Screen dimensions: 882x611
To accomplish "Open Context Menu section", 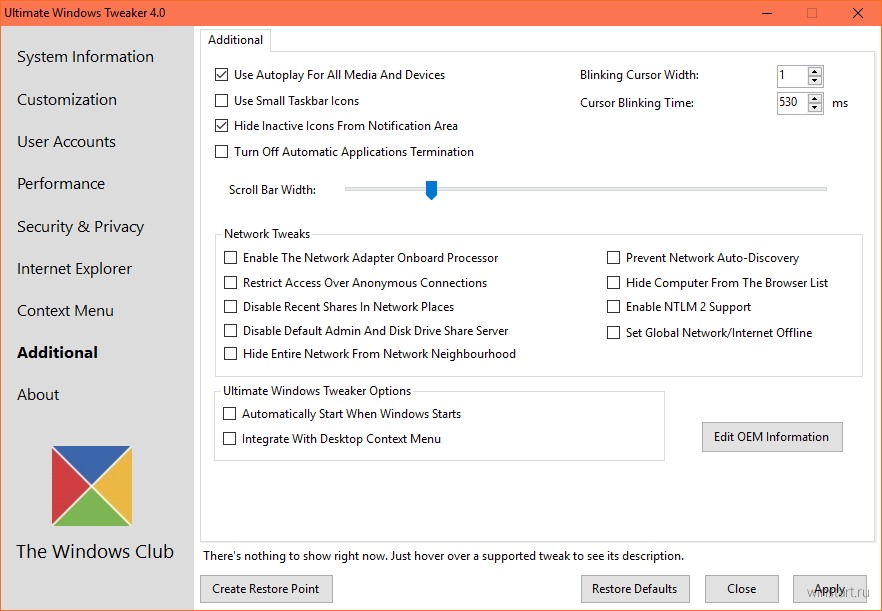I will pyautogui.click(x=65, y=311).
